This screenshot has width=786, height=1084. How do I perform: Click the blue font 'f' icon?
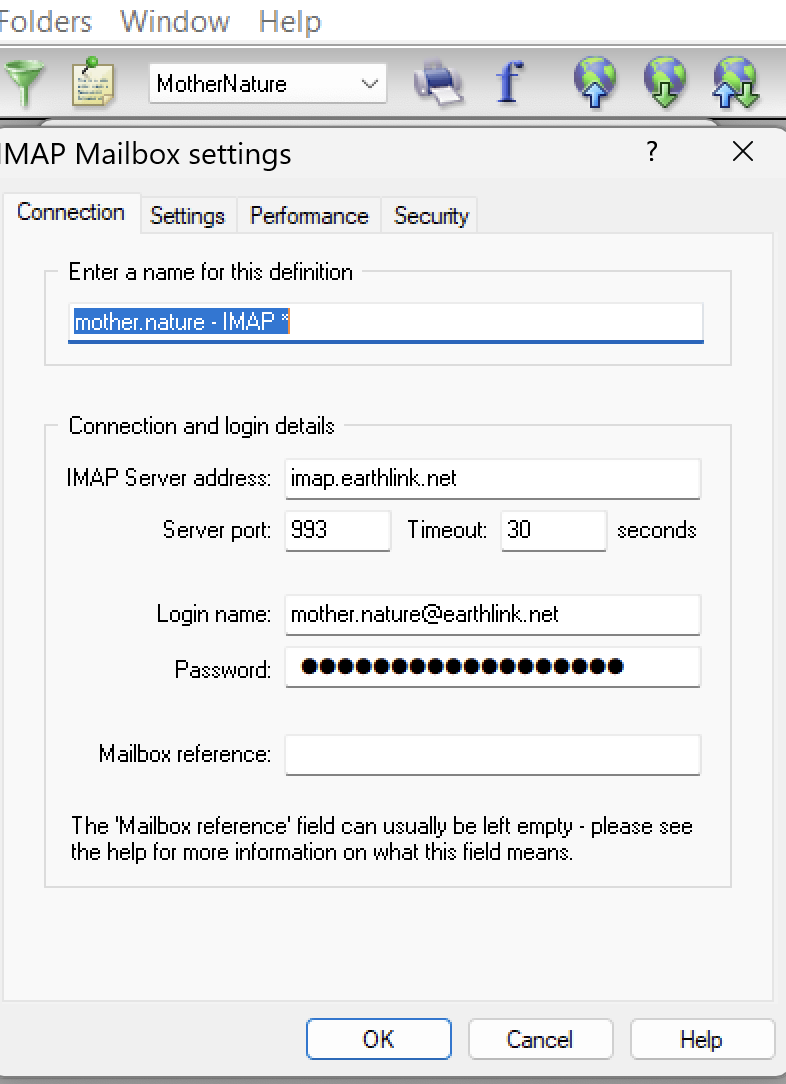tap(509, 84)
